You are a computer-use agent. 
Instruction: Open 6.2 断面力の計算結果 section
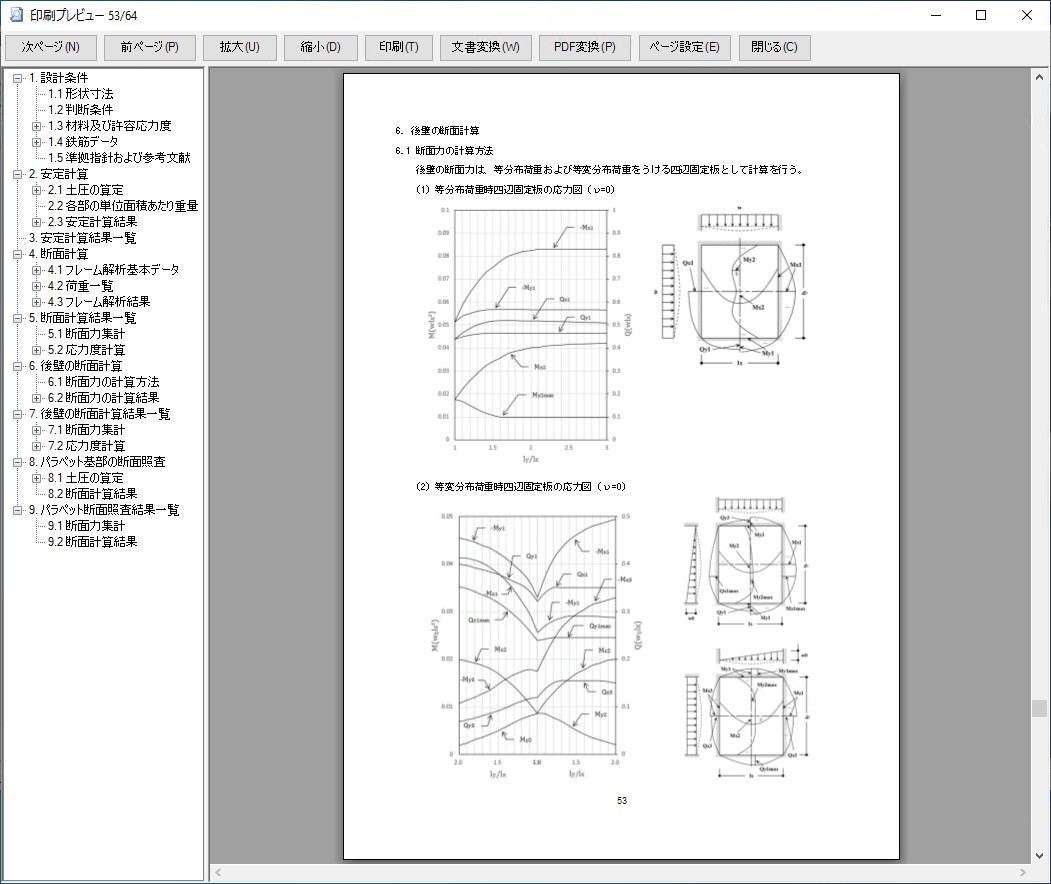[103, 398]
